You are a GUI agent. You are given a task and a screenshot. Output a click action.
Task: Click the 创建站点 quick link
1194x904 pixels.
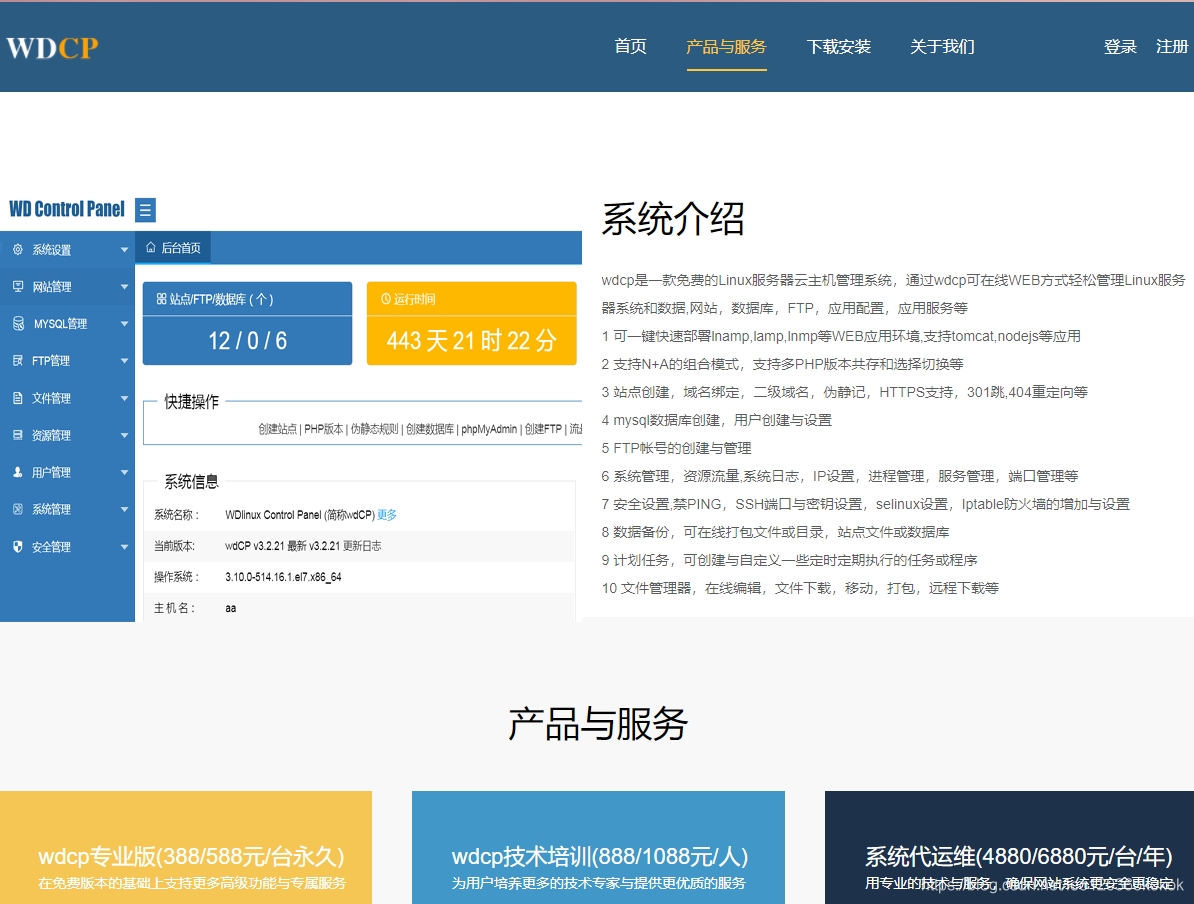point(277,429)
